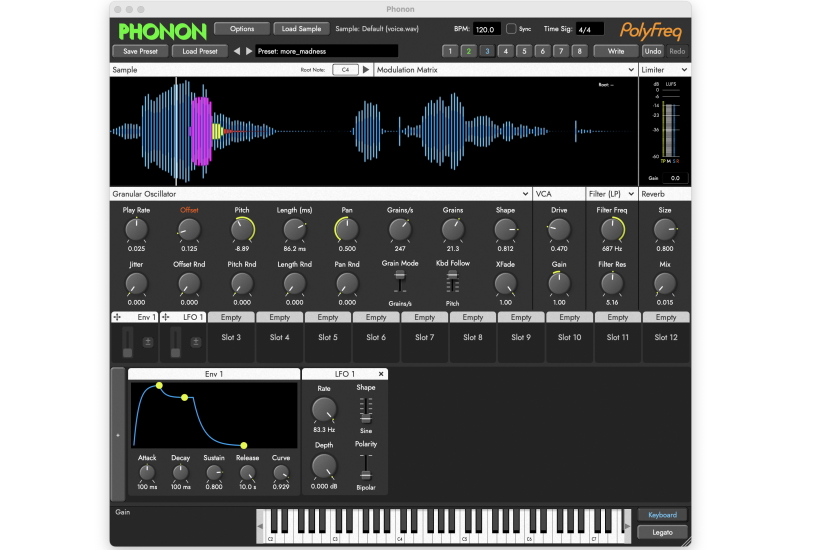Toggle the Grain Mode switch

400,283
